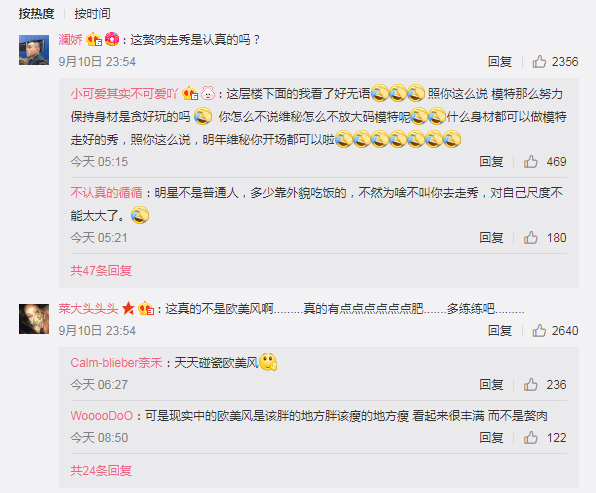Image resolution: width=596 pixels, height=493 pixels.
Task: Click 回复 on Calm-blieber奈禾's reply
Action: click(x=491, y=385)
